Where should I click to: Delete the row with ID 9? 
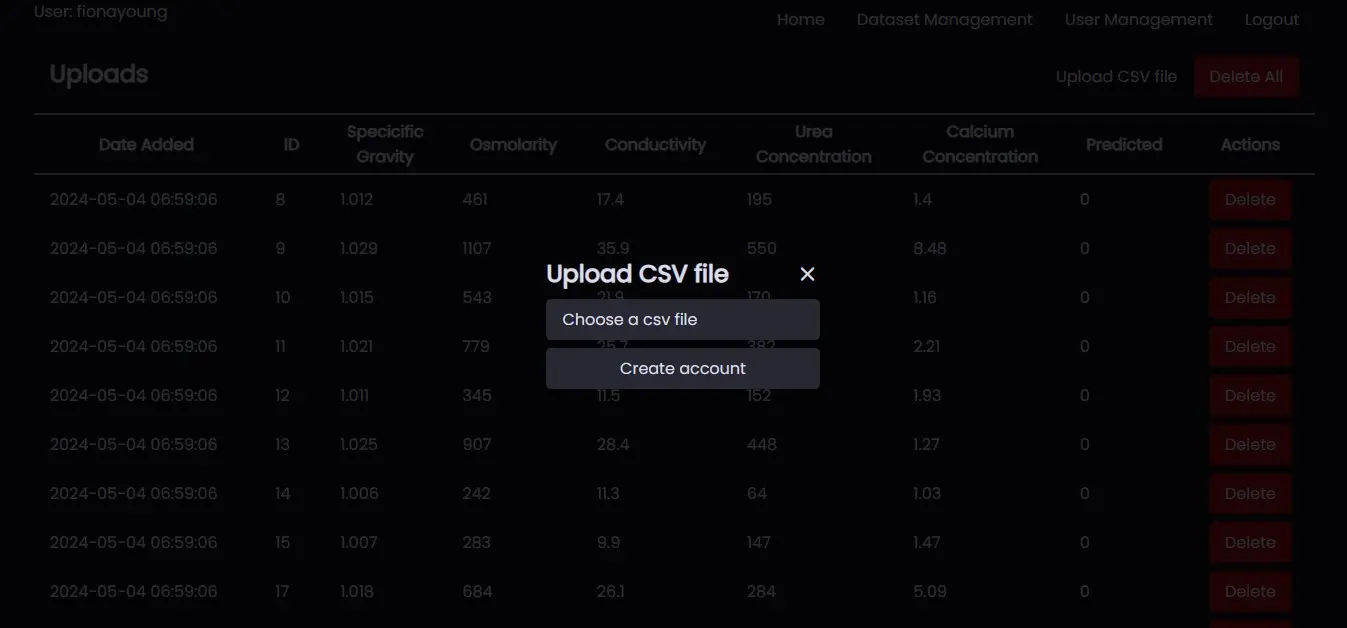tap(1249, 249)
